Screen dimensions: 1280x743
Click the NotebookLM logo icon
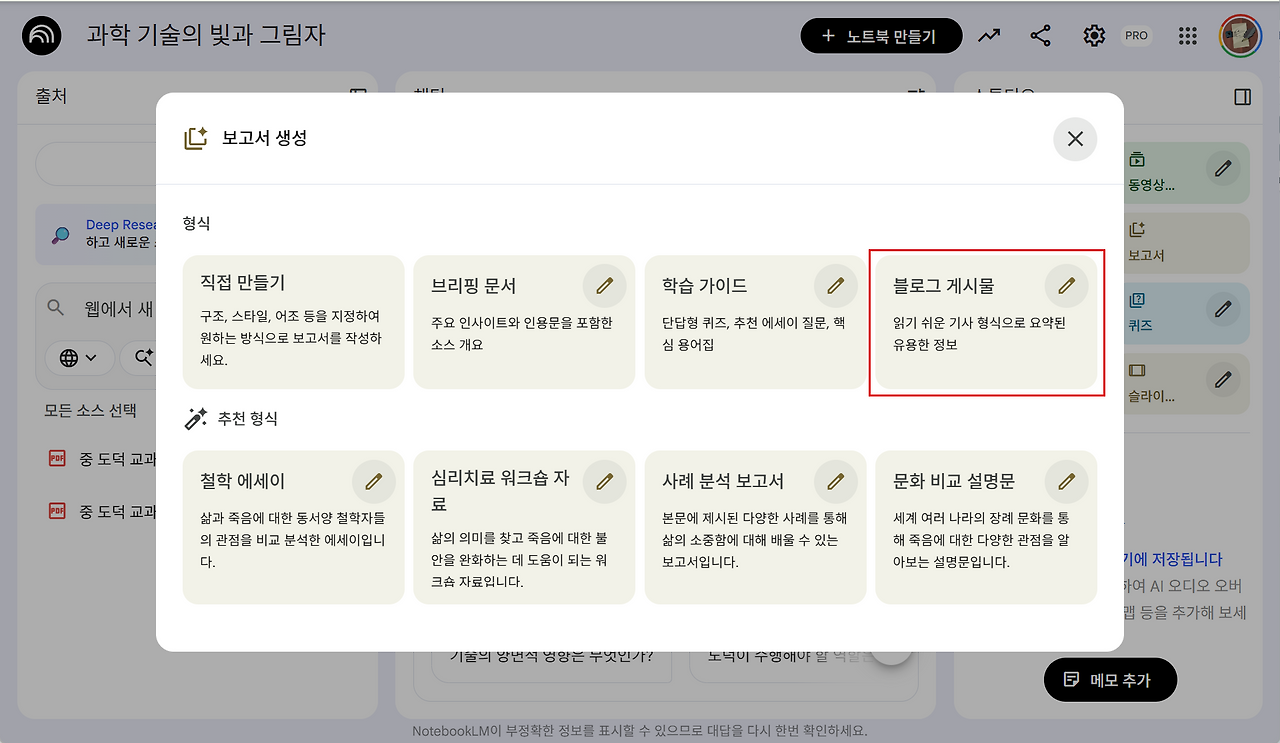pos(43,36)
